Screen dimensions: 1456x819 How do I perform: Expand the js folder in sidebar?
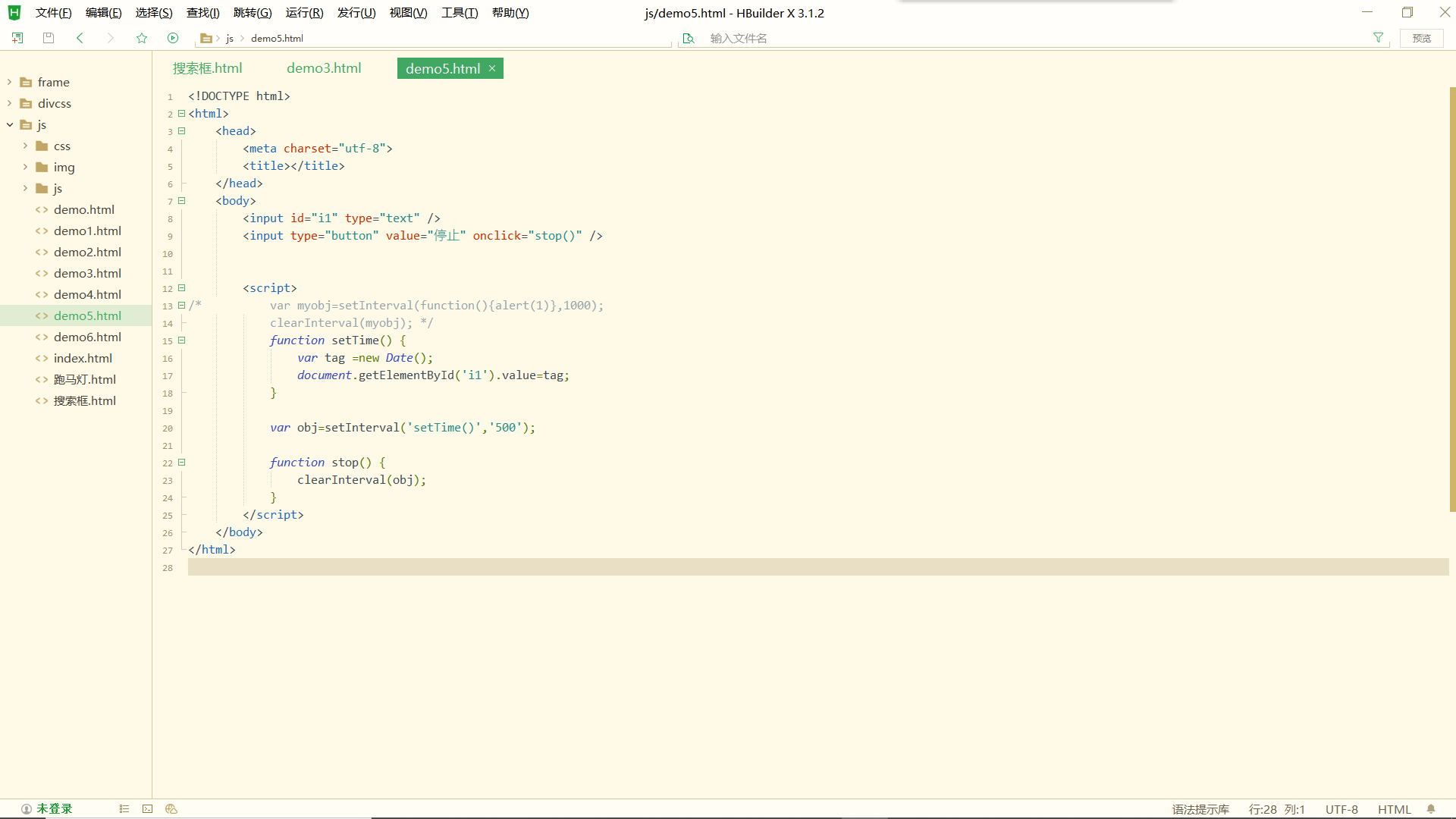[x=11, y=124]
